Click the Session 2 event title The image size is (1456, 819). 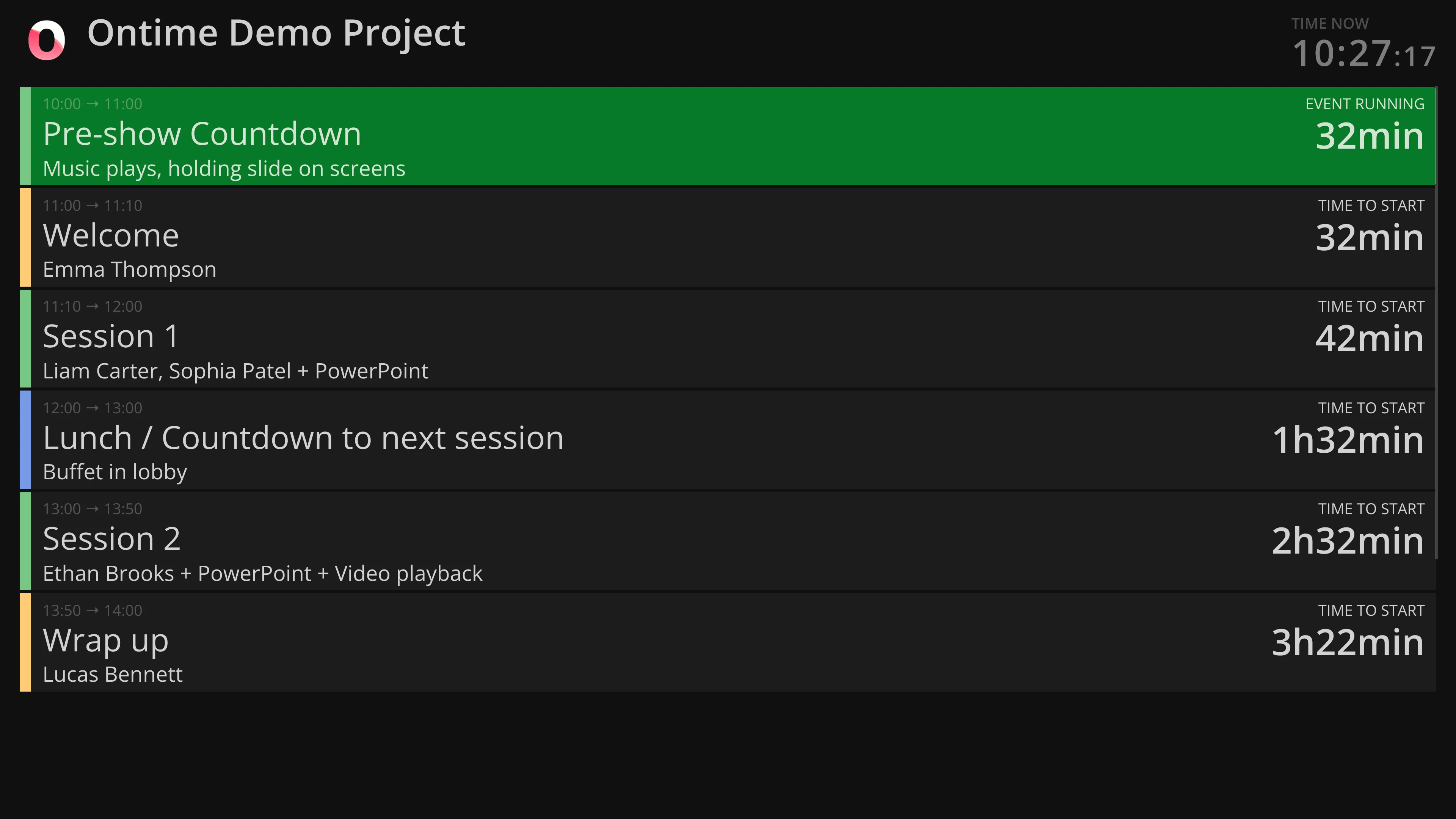pyautogui.click(x=112, y=539)
